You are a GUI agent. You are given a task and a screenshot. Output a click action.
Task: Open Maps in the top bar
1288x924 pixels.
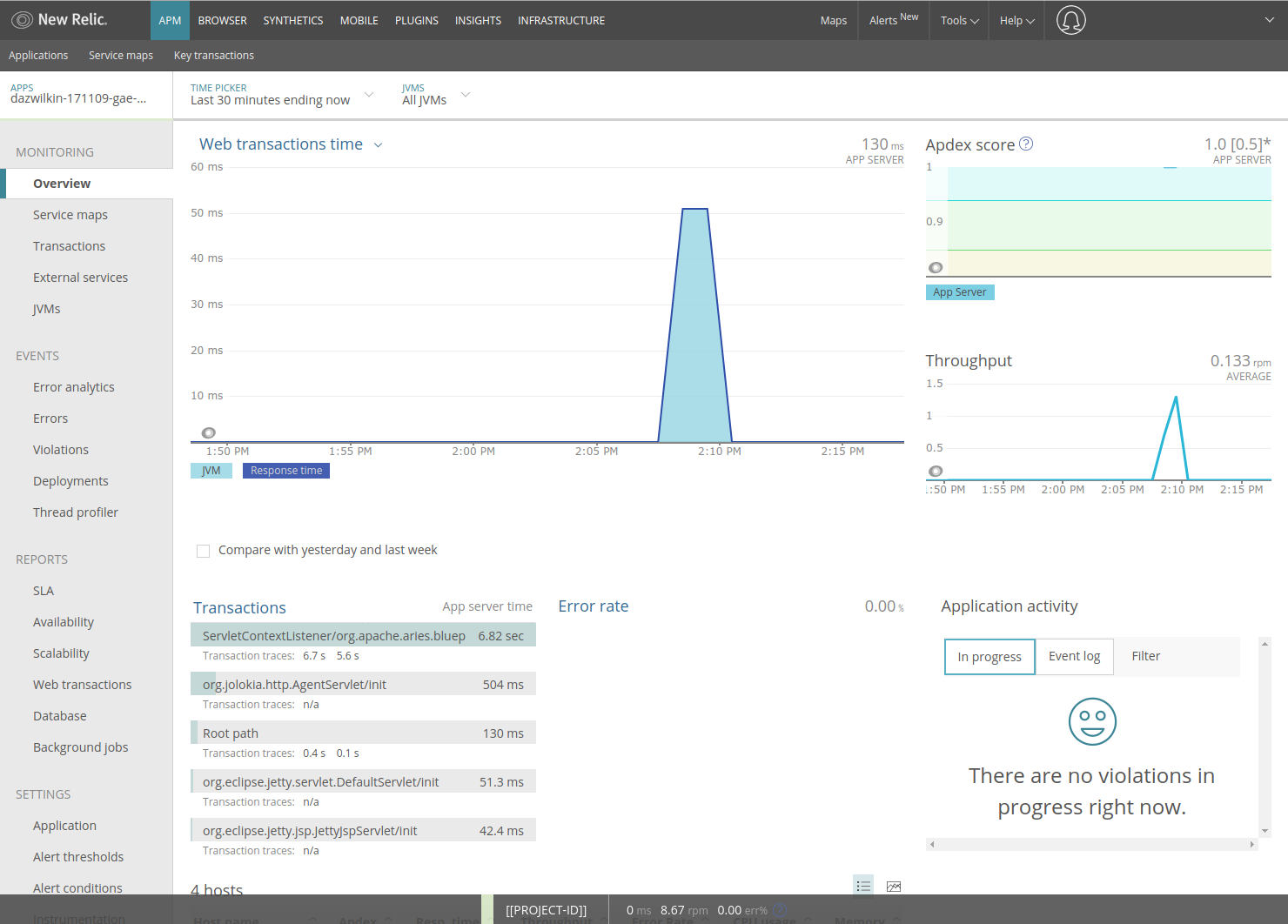pos(834,20)
